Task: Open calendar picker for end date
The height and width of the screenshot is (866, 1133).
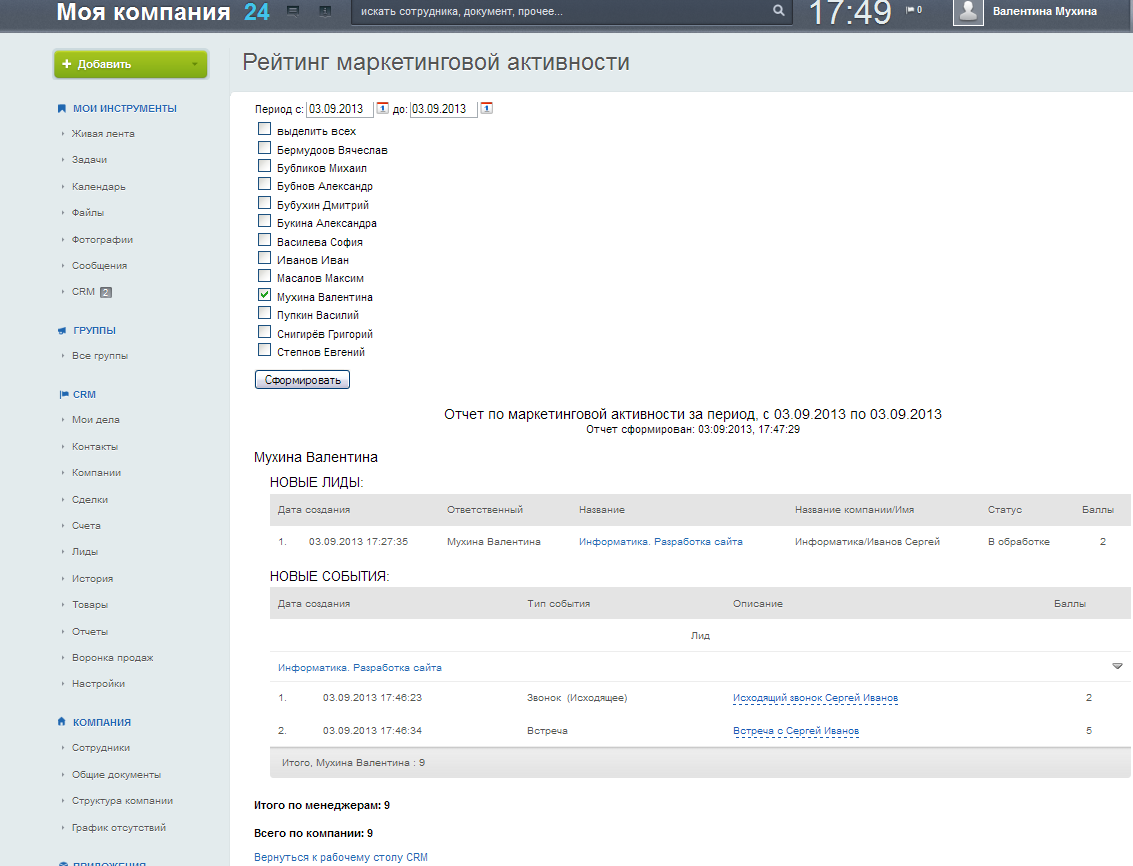Action: 486,108
